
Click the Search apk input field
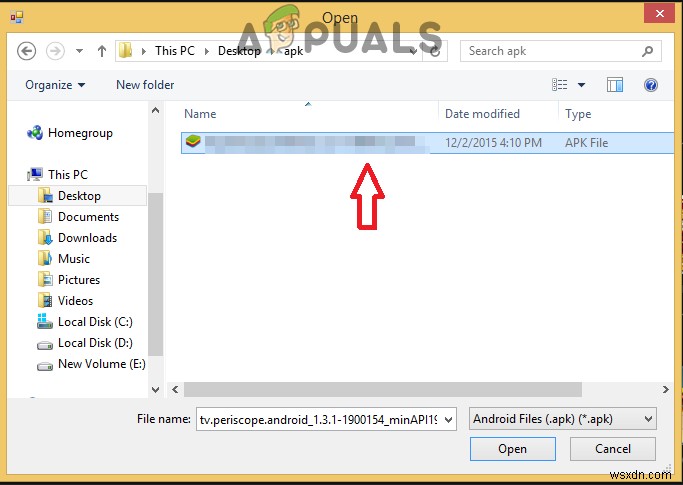(553, 51)
